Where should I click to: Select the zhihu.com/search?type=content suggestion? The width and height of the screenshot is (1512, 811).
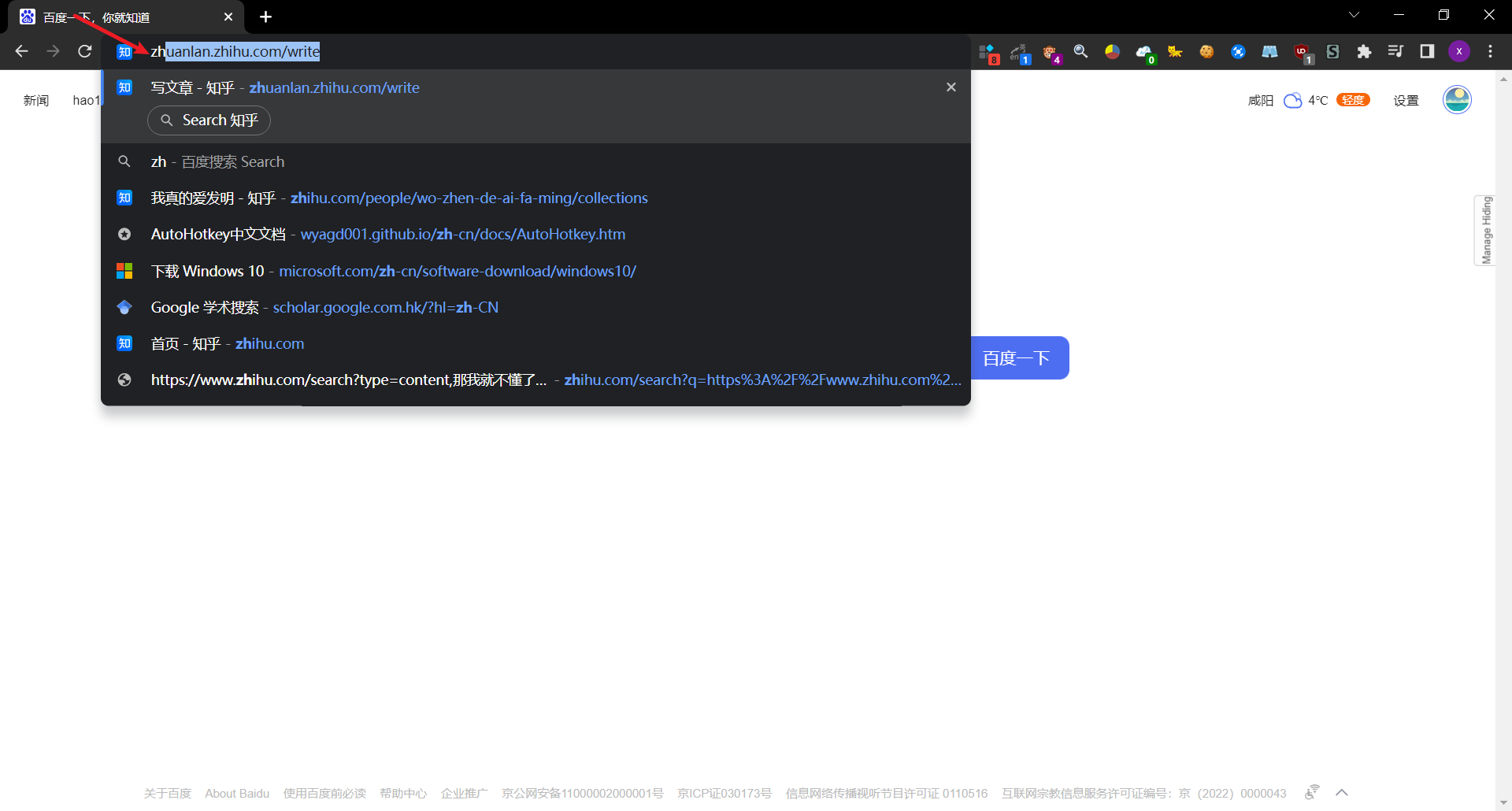(535, 380)
